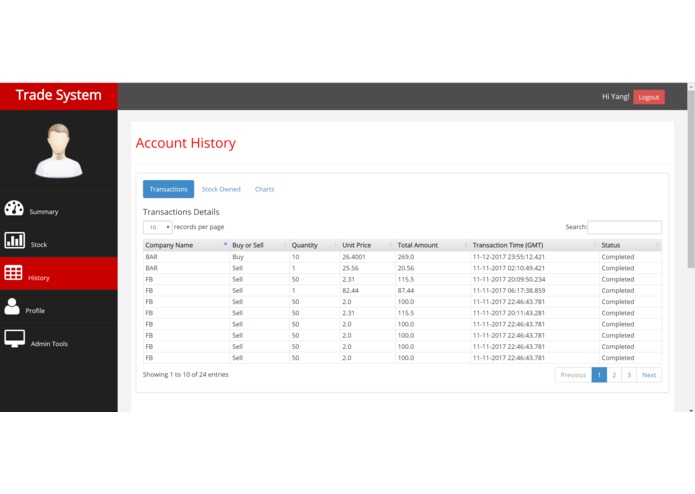695x494 pixels.
Task: Click the Next pagination button
Action: [x=649, y=375]
